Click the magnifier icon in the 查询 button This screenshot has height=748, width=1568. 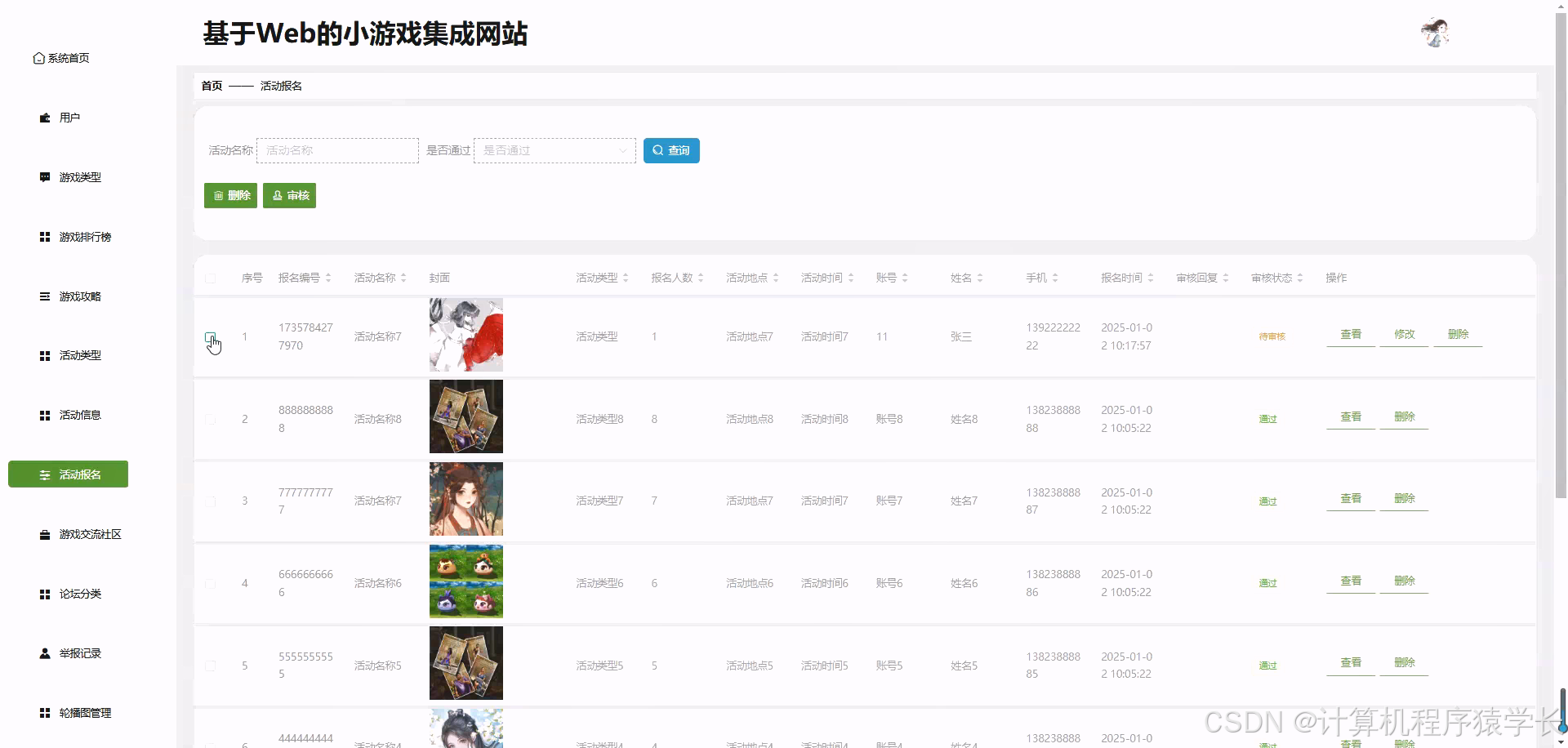coord(658,150)
